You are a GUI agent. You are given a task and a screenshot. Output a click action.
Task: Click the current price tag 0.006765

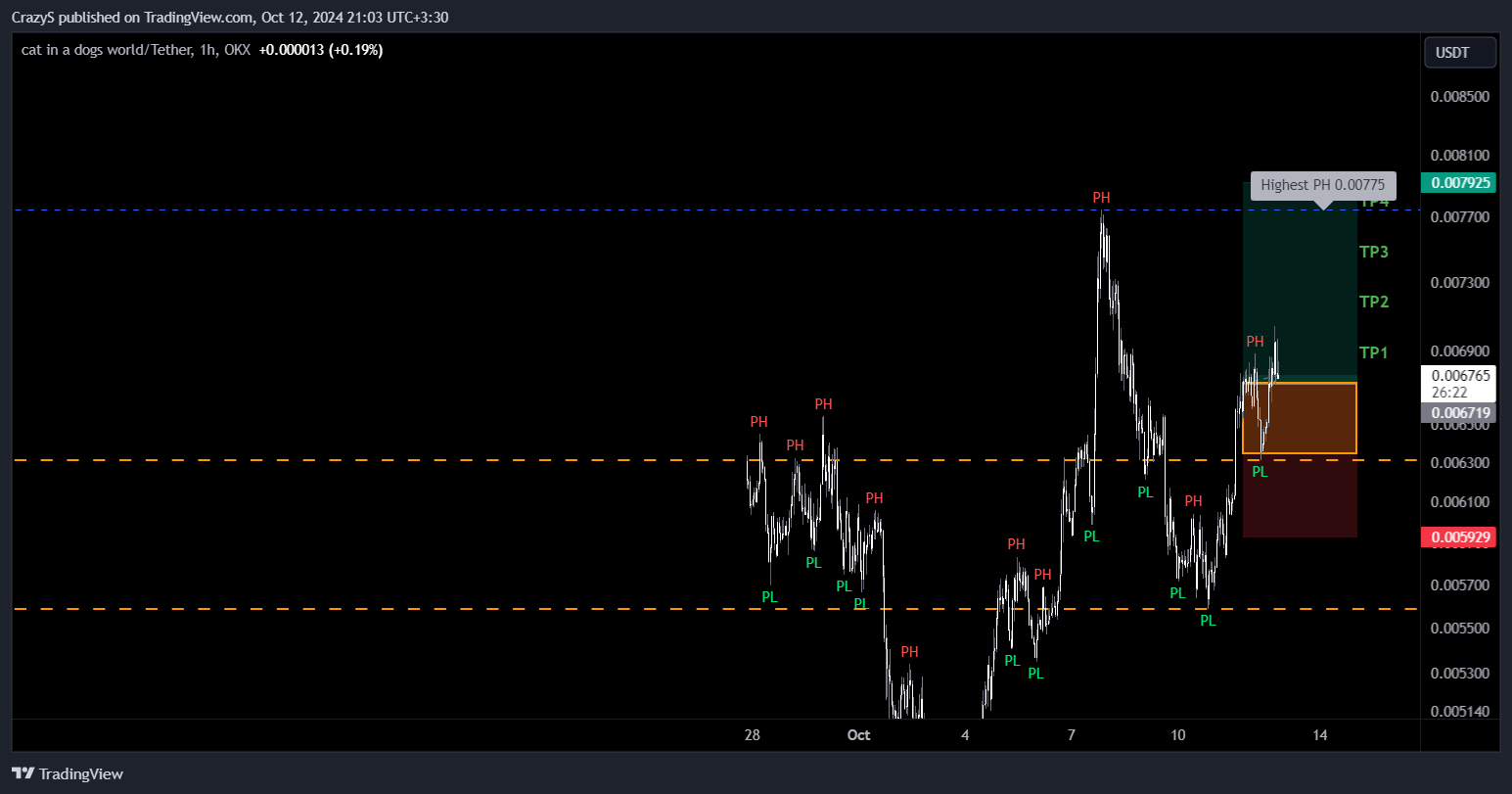pos(1460,376)
